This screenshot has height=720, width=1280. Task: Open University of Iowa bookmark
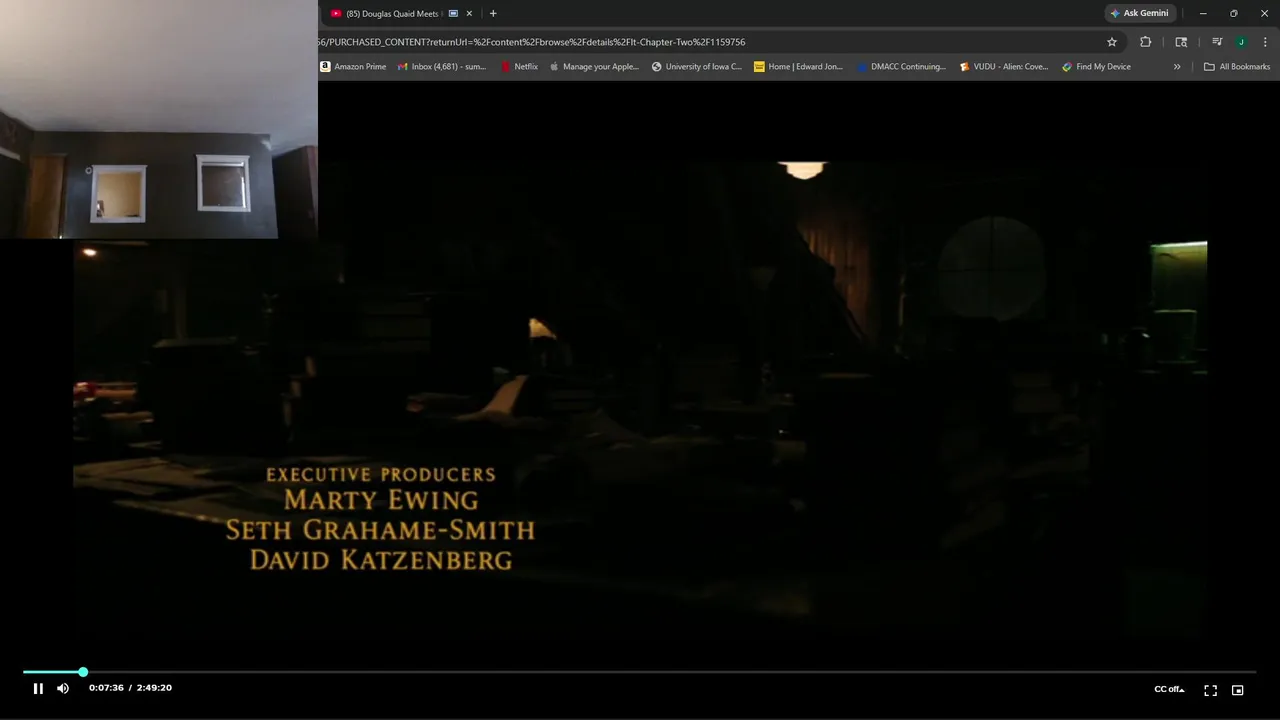pyautogui.click(x=697, y=67)
